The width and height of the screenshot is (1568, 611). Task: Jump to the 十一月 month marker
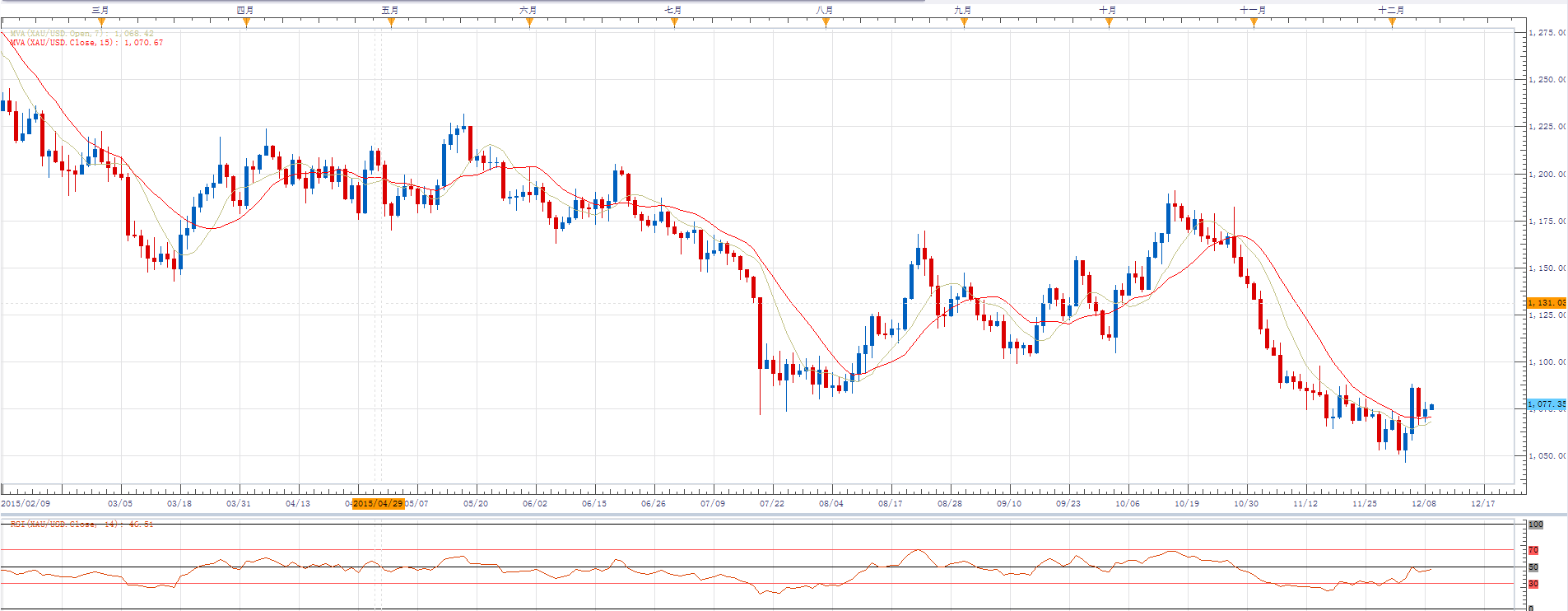pos(1254,22)
